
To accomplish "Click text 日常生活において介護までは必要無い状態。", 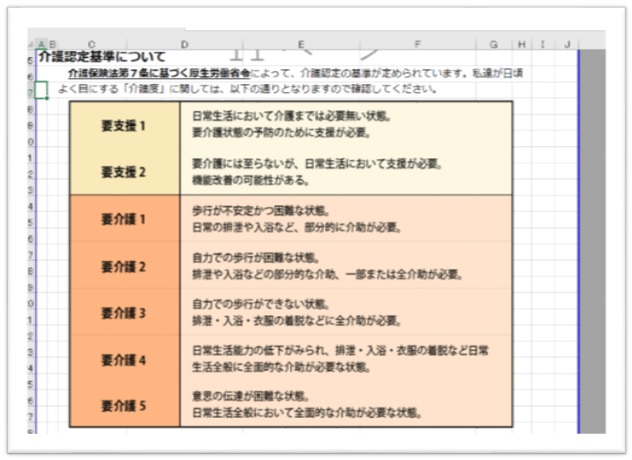I will (x=292, y=116).
